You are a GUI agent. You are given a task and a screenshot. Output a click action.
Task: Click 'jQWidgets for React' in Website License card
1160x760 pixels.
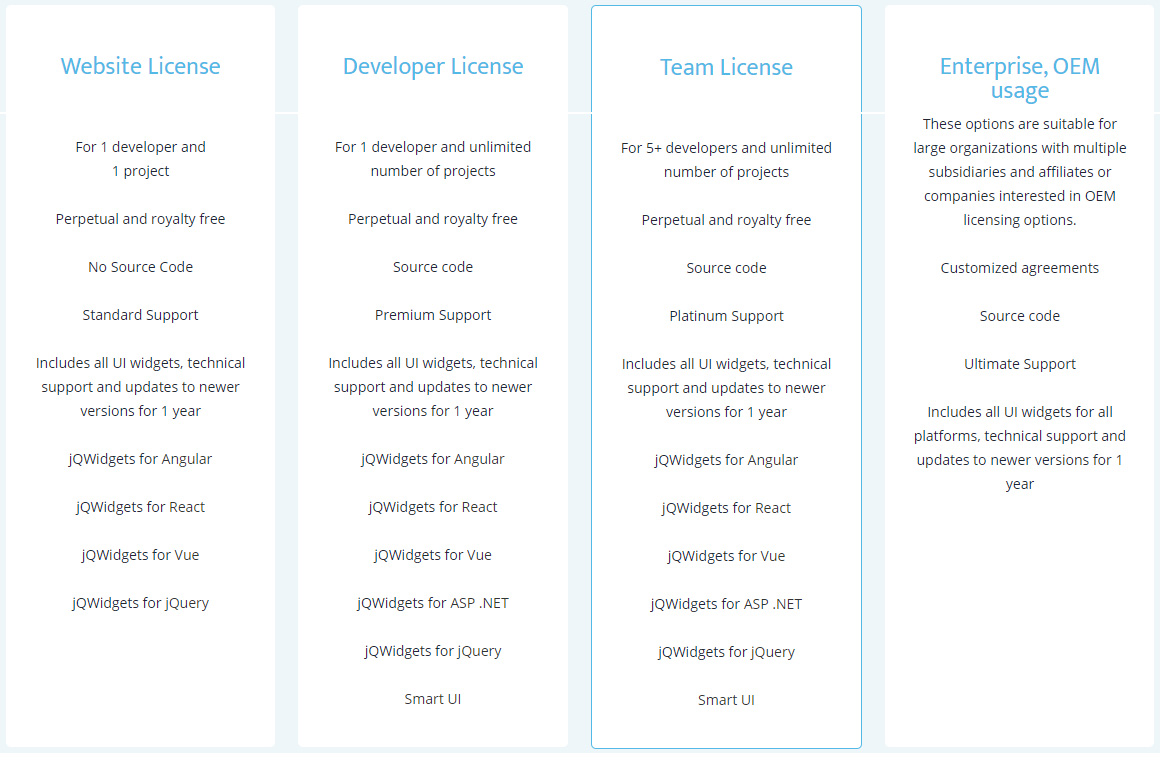click(x=141, y=508)
